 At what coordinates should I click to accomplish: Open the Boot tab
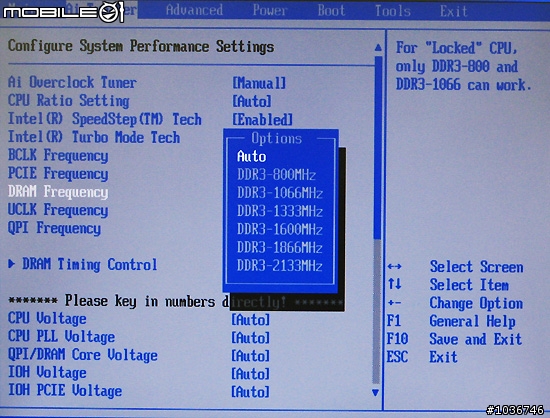coord(331,10)
